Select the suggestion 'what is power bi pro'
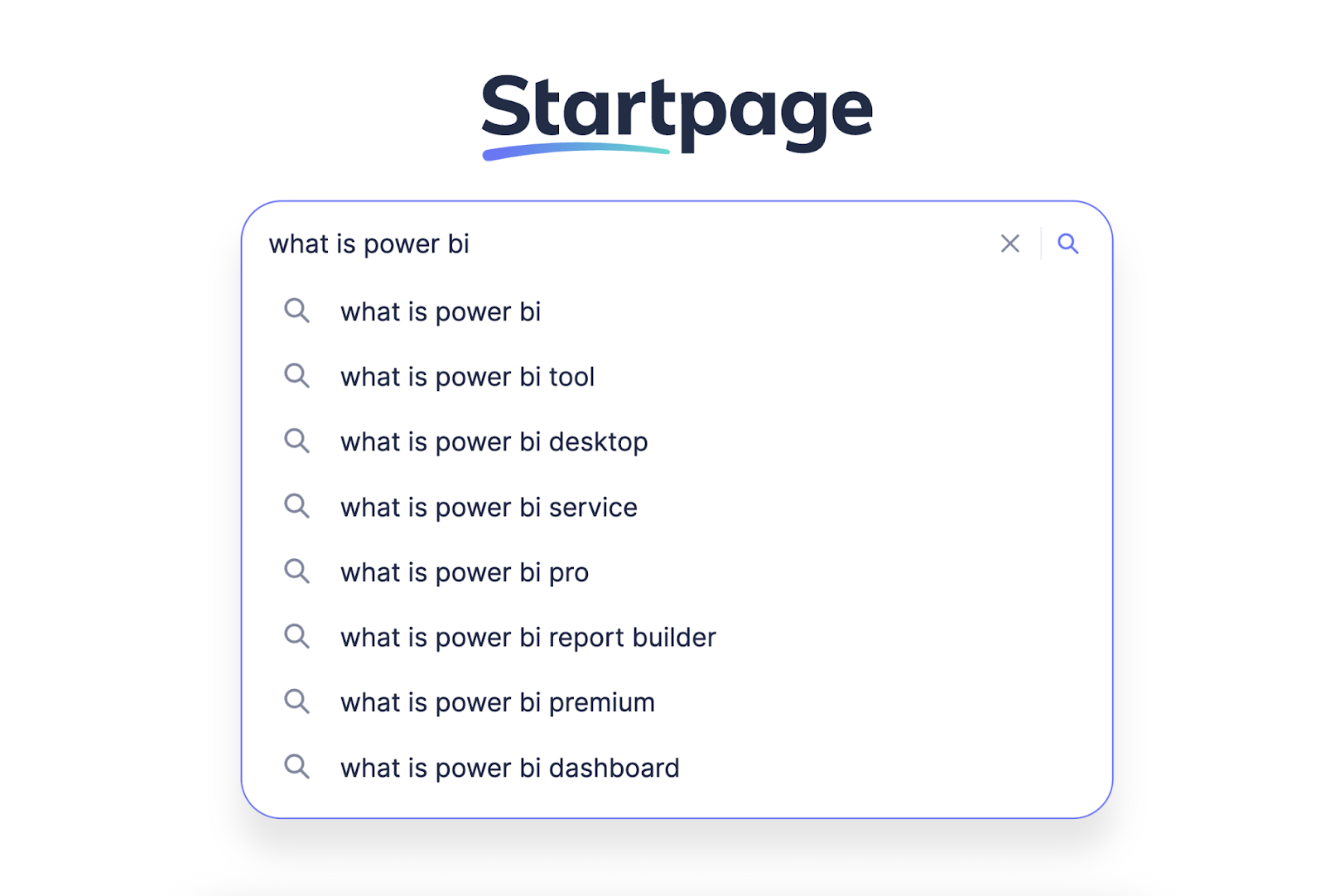This screenshot has width=1325, height=896. [x=464, y=571]
